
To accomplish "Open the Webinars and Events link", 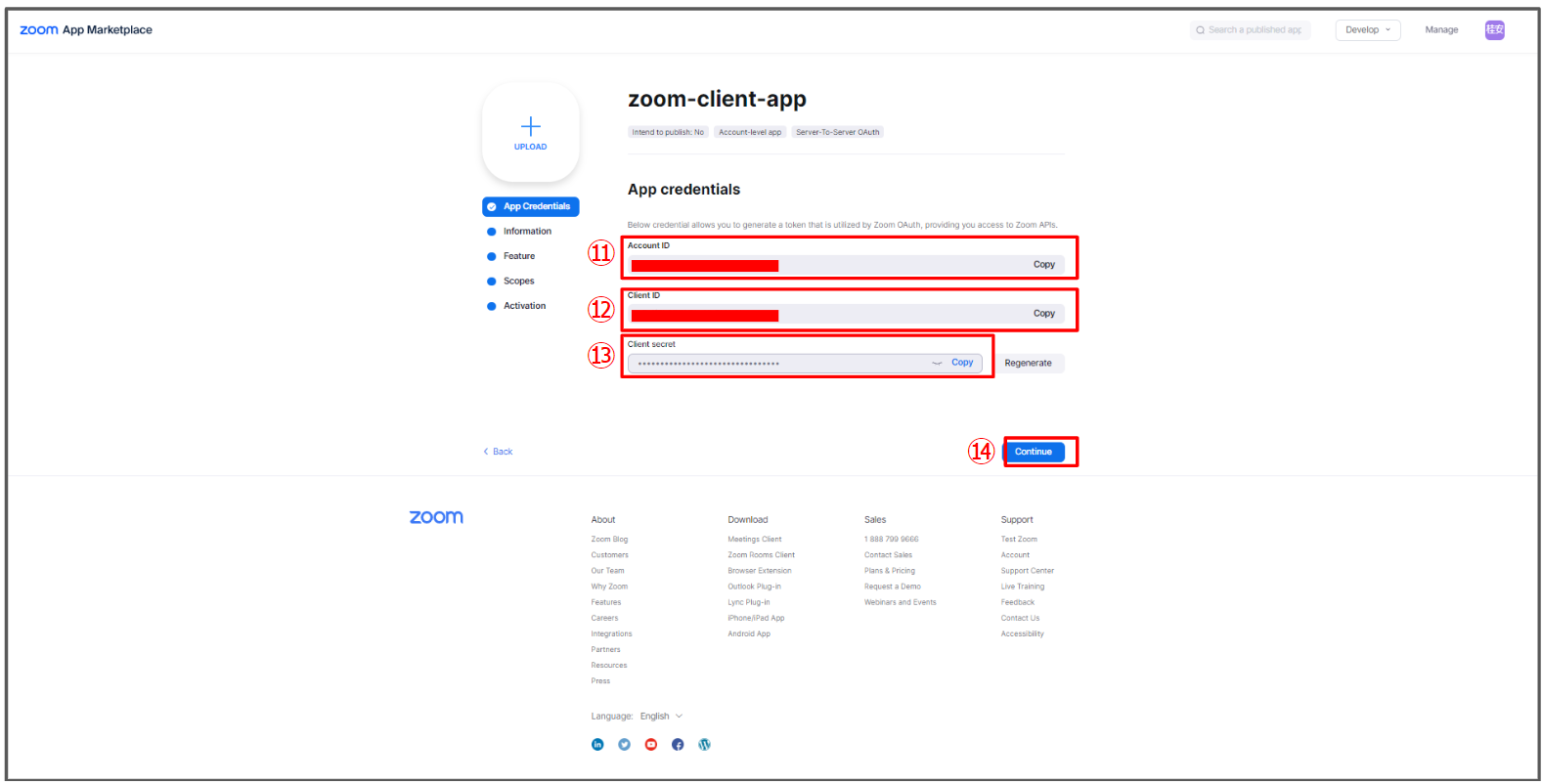I will coord(900,602).
